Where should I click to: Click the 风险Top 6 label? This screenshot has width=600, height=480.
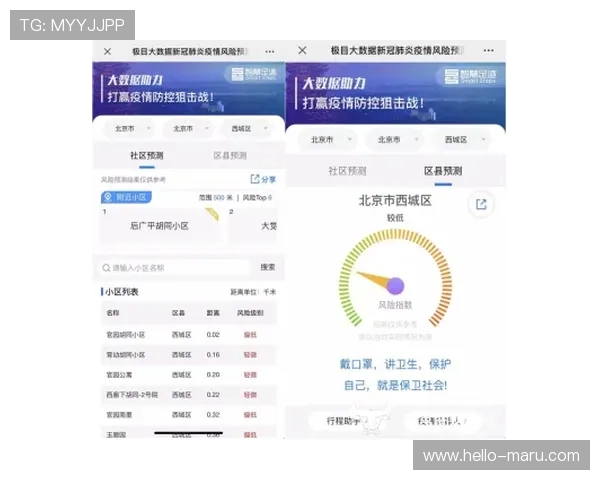[257, 198]
